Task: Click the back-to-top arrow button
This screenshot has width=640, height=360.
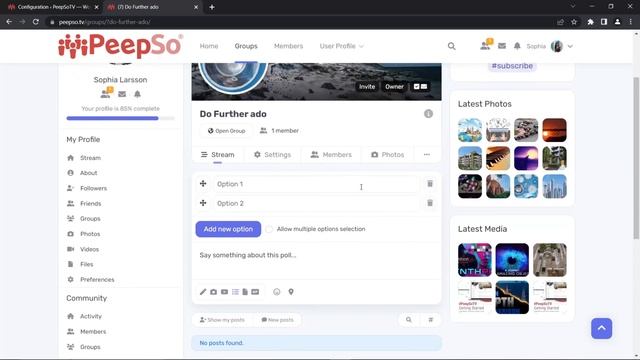Action: (602, 328)
